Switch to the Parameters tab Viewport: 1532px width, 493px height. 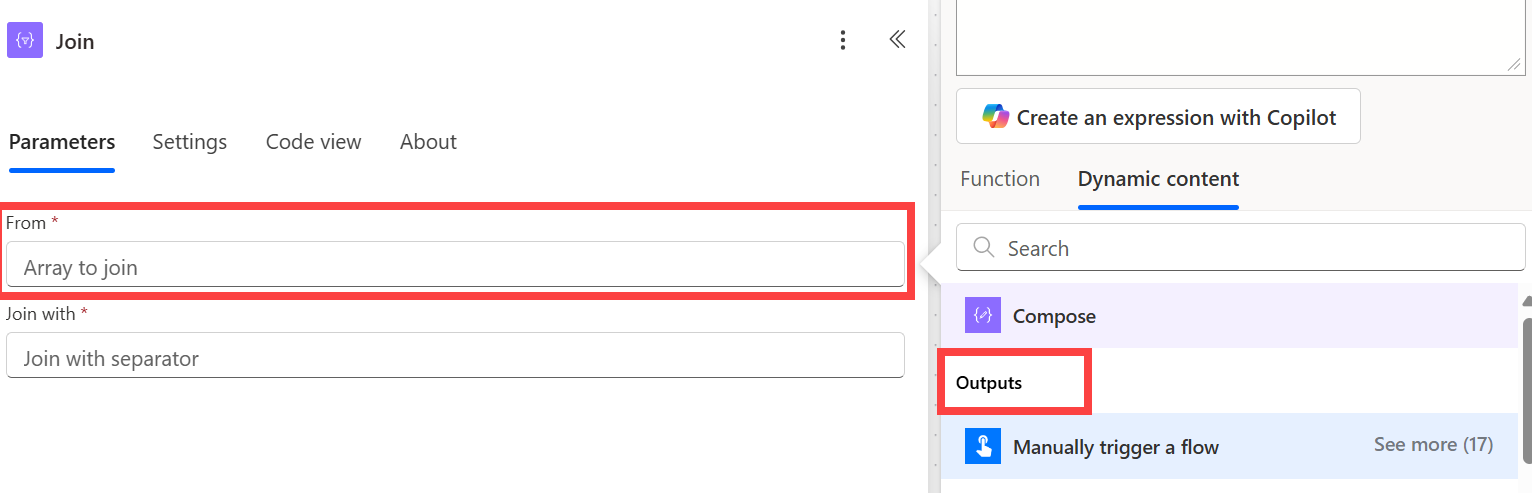click(x=62, y=142)
